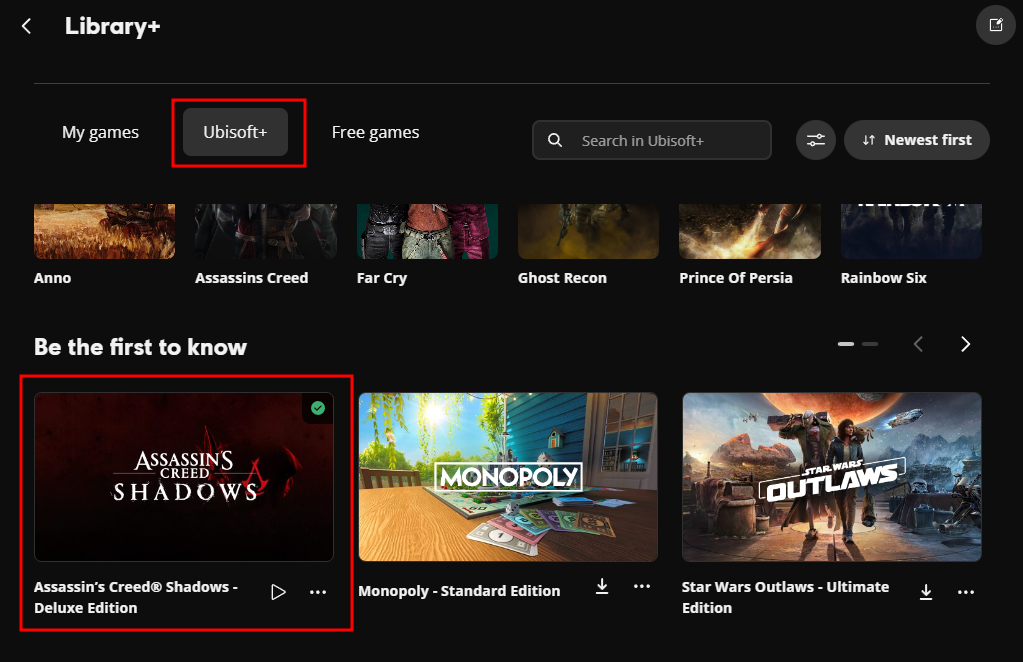The image size is (1023, 662).
Task: Show next games in Be the first to know
Action: 966,344
